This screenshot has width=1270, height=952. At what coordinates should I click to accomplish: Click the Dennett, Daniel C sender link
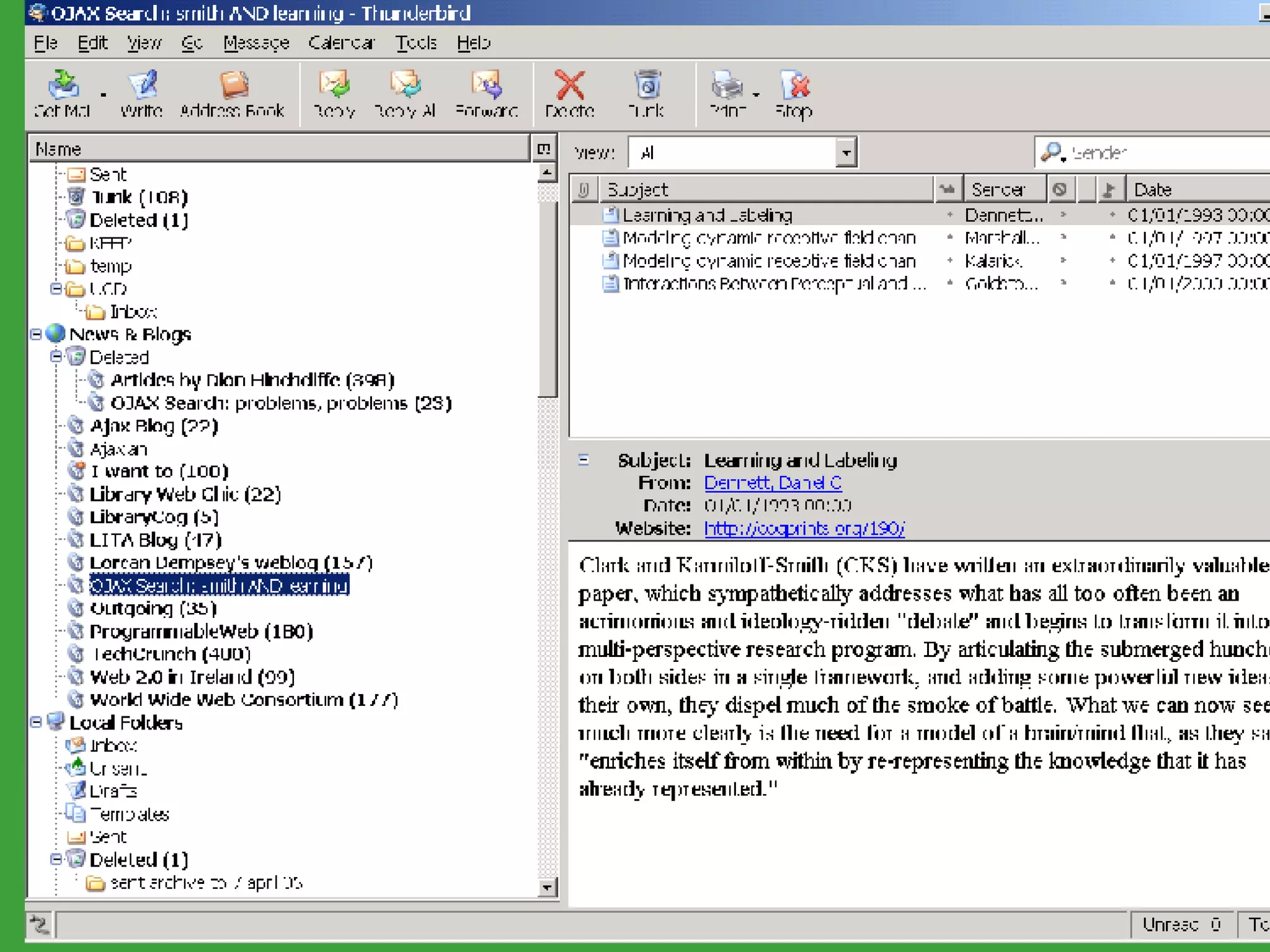point(773,483)
